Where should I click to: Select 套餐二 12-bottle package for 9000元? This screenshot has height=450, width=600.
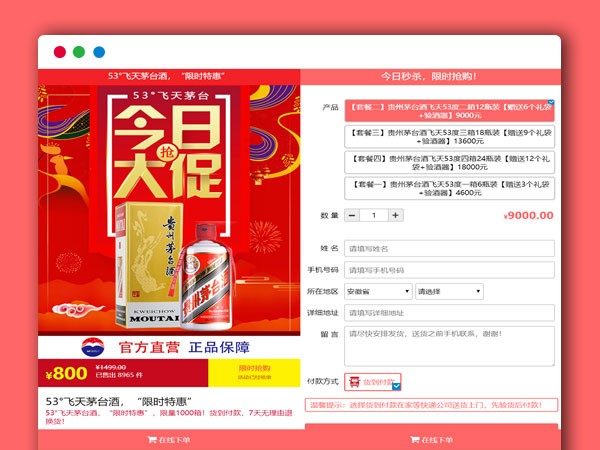click(x=450, y=110)
